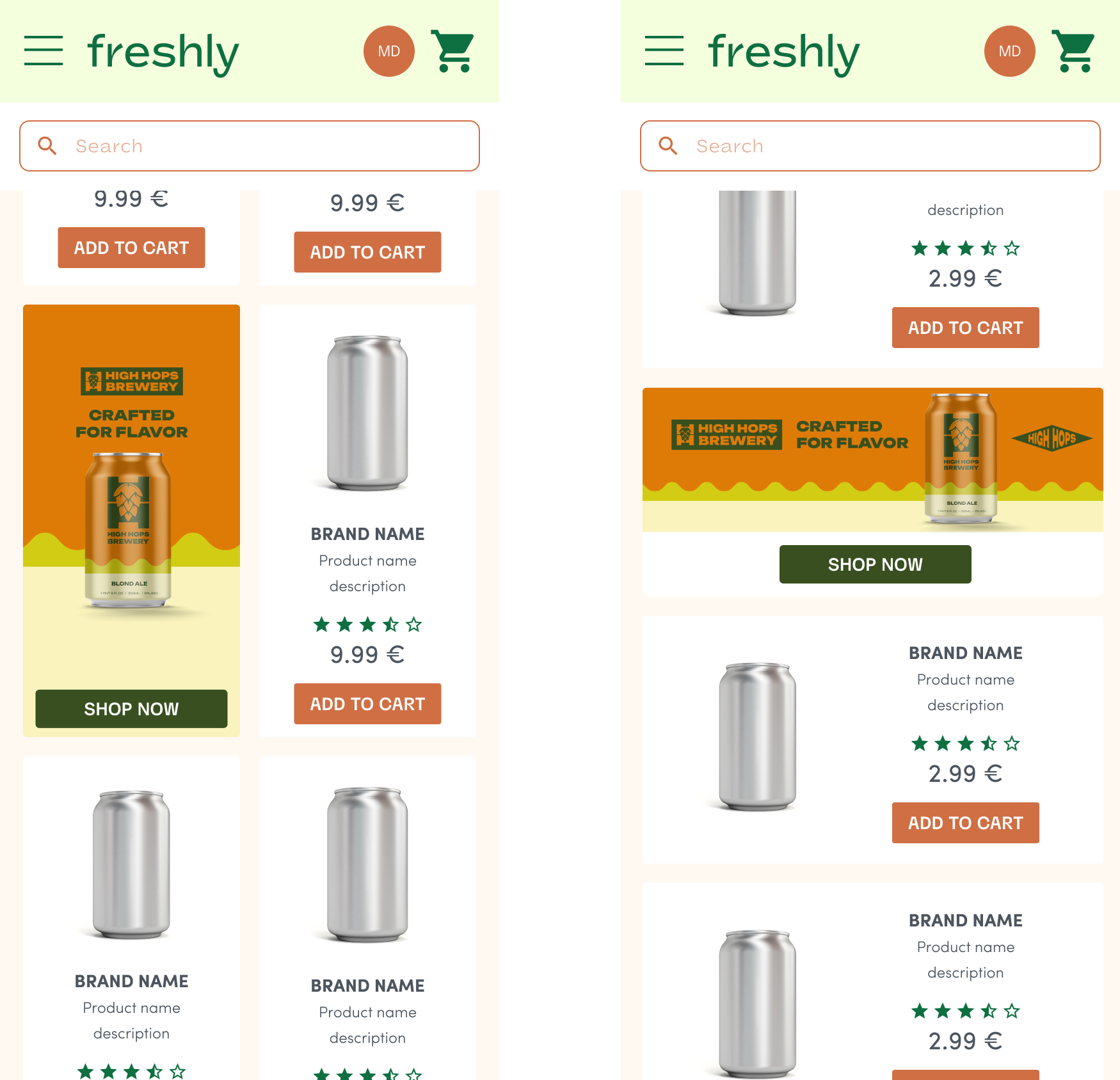Focus the left Search input field
The width and height of the screenshot is (1120, 1080).
click(250, 146)
